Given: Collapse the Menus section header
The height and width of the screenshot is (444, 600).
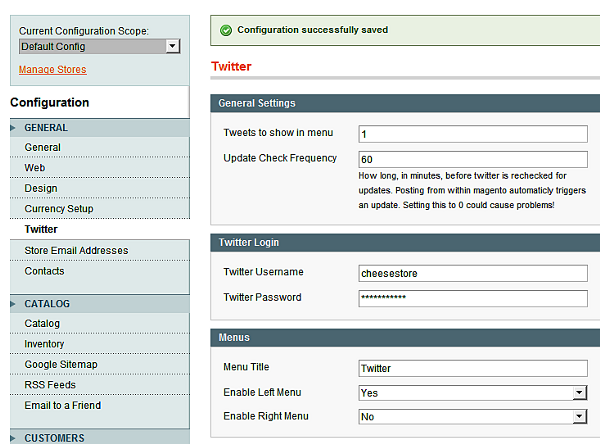Looking at the screenshot, I should pos(405,338).
